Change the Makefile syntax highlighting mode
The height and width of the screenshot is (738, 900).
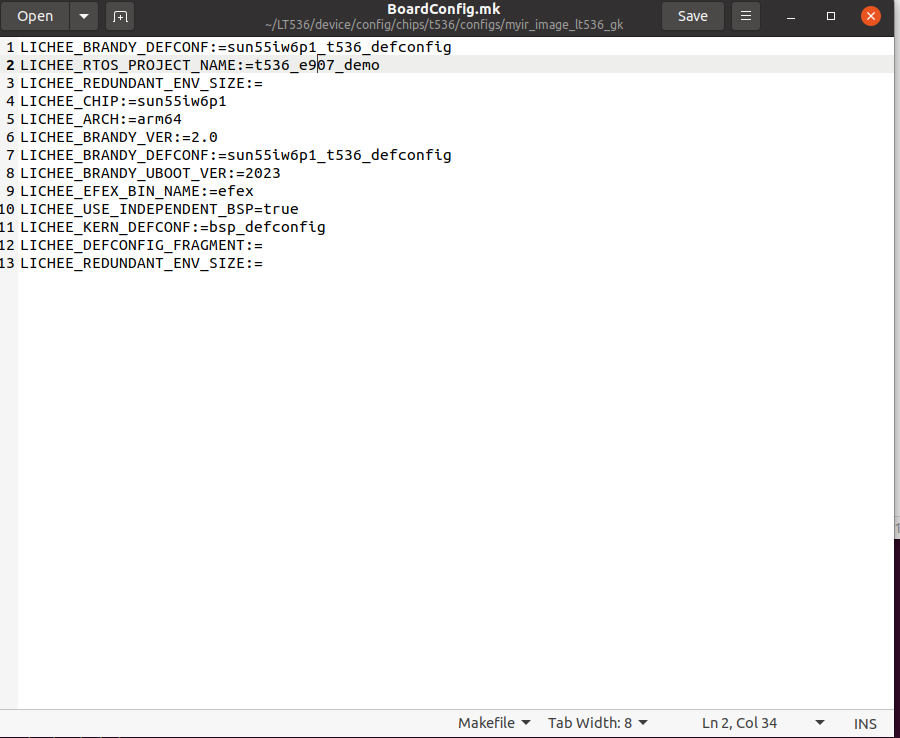click(494, 723)
